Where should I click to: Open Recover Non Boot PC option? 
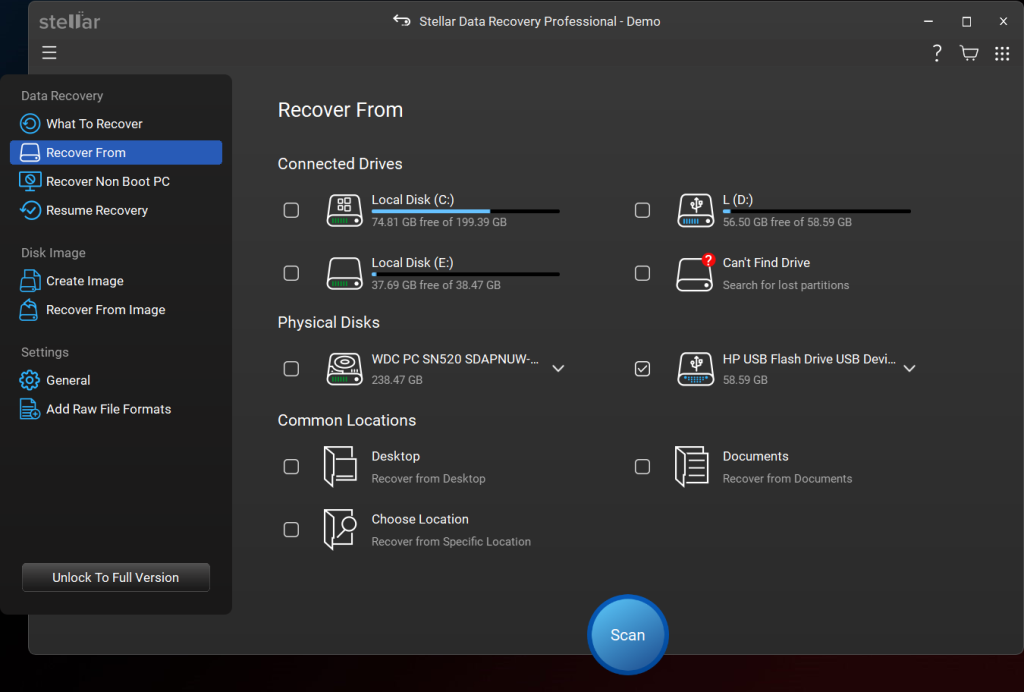(x=116, y=181)
